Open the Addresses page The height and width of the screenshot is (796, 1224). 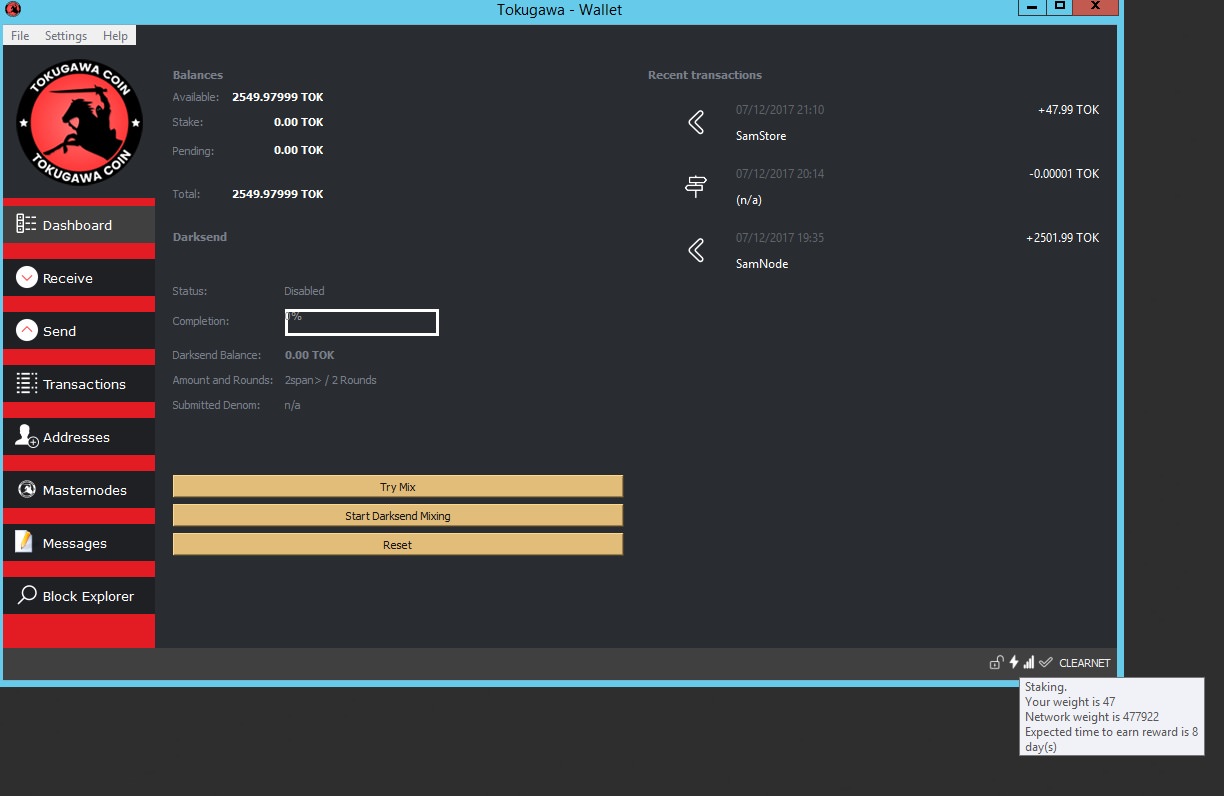coord(79,437)
